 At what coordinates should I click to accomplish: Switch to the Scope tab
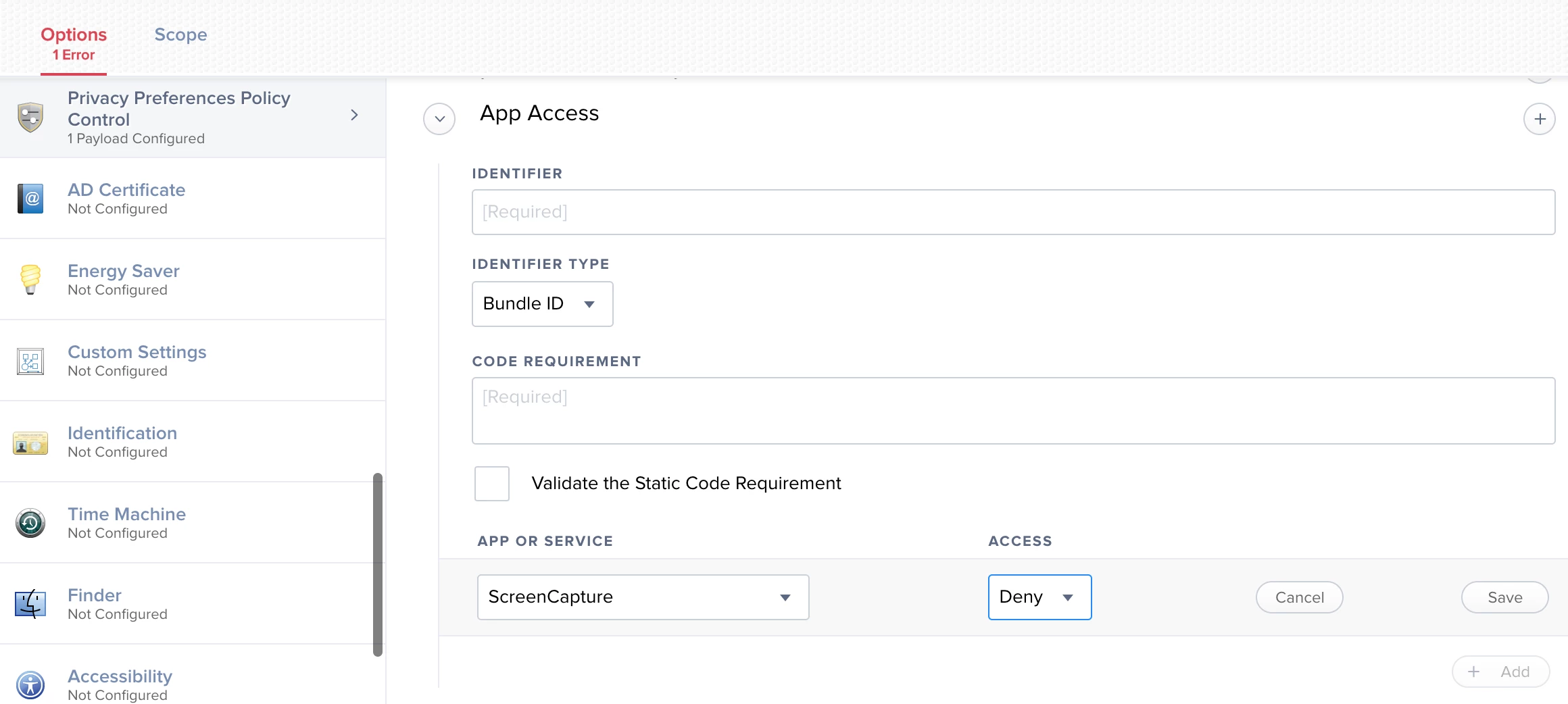point(180,34)
